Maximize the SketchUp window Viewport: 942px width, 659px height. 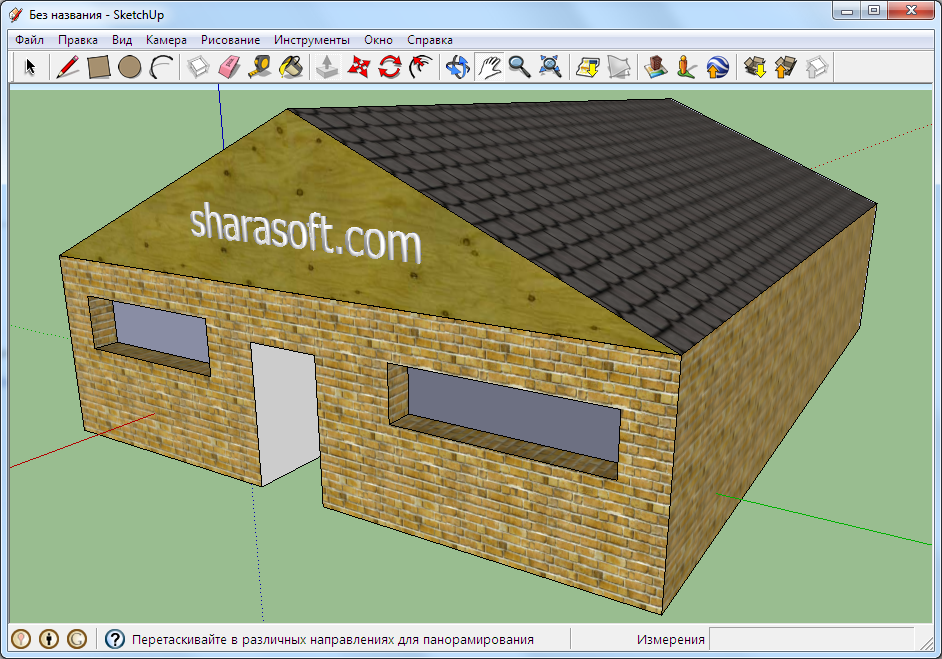pos(874,11)
